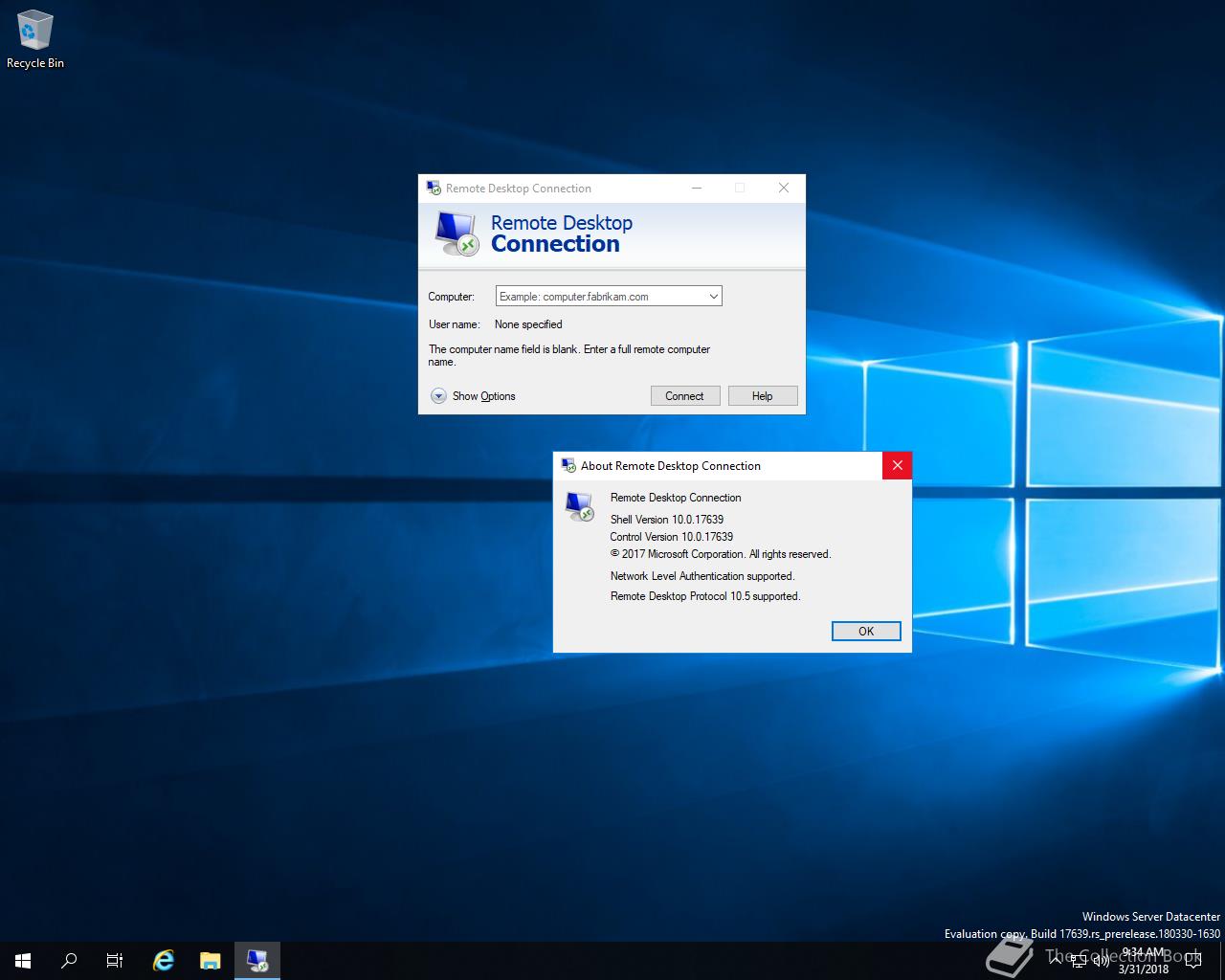Click the 'Windows Server Datacenter' desktop watermark text

pyautogui.click(x=1151, y=917)
